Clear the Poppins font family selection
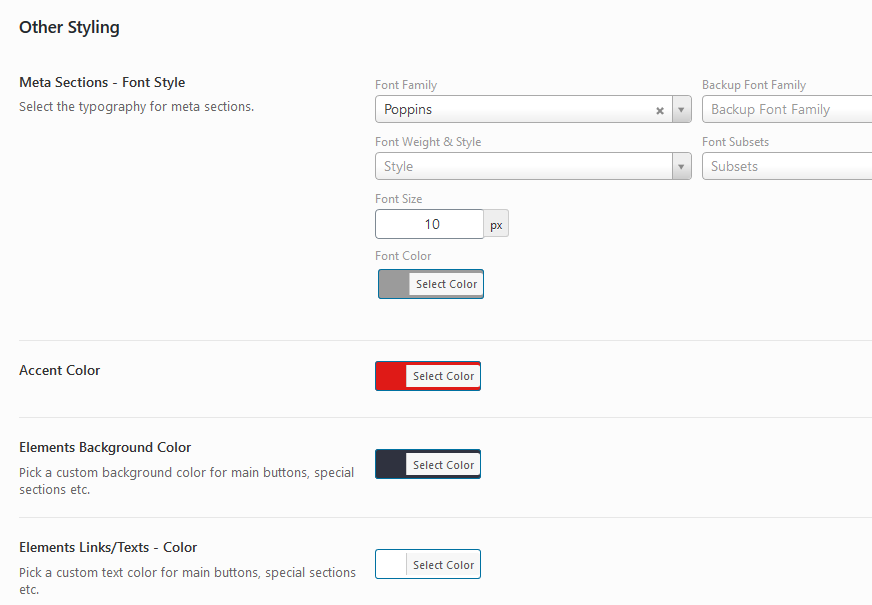This screenshot has width=872, height=605. click(x=660, y=111)
